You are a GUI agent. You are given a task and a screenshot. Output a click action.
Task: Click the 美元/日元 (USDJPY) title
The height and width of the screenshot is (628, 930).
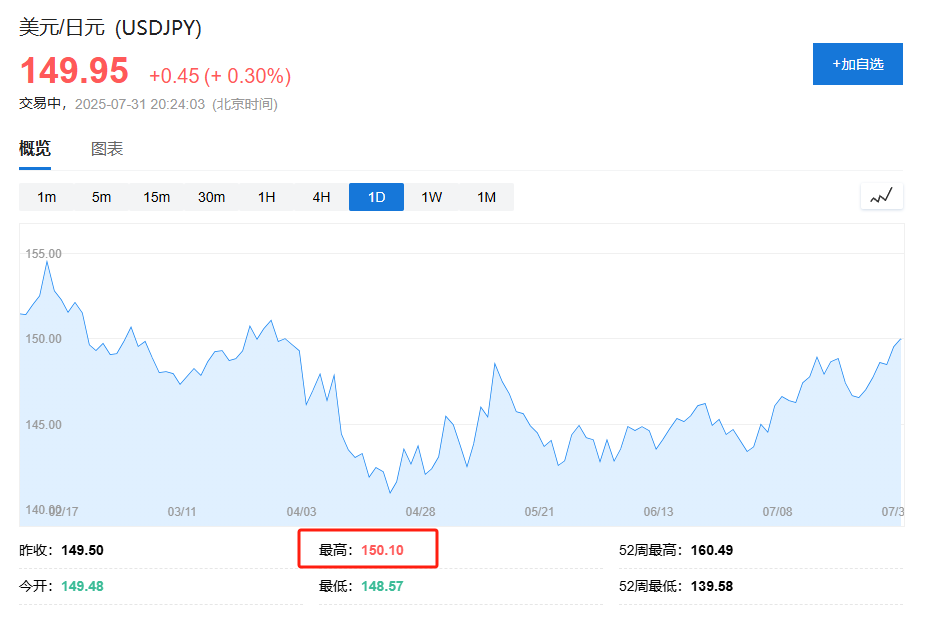110,28
